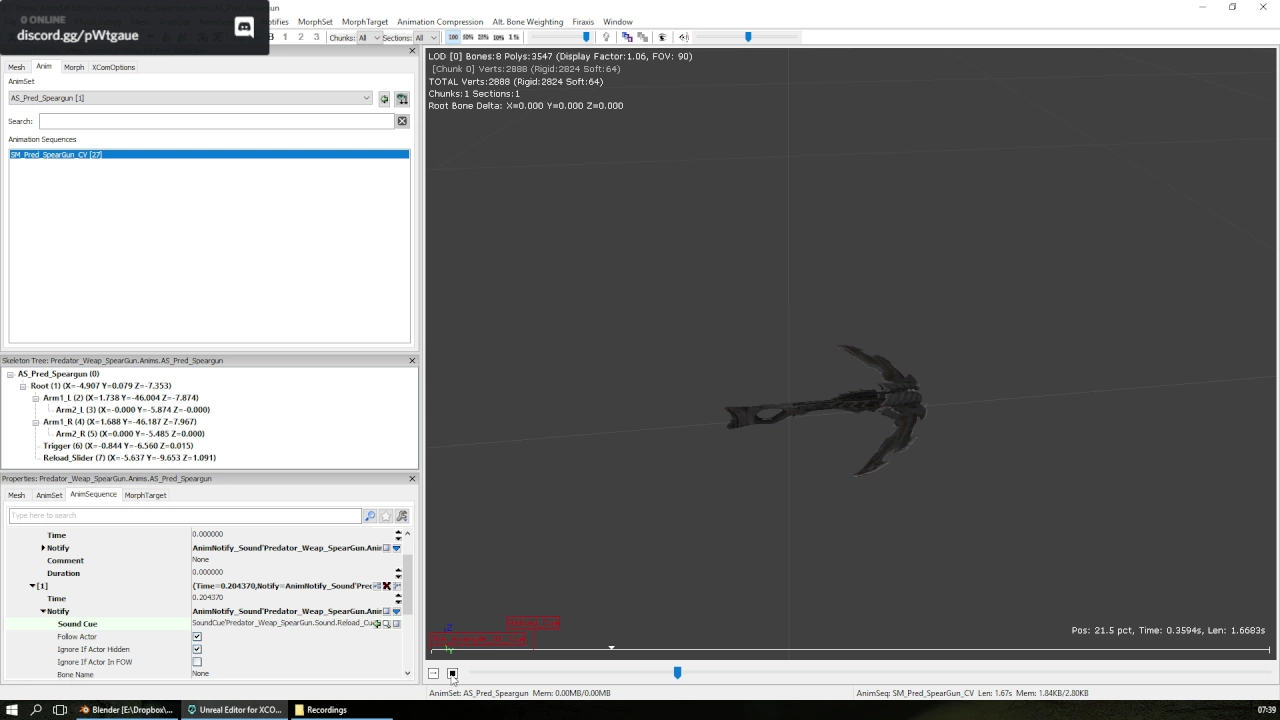Select the AnimSet tab in Properties panel
The height and width of the screenshot is (720, 1280).
coord(49,495)
